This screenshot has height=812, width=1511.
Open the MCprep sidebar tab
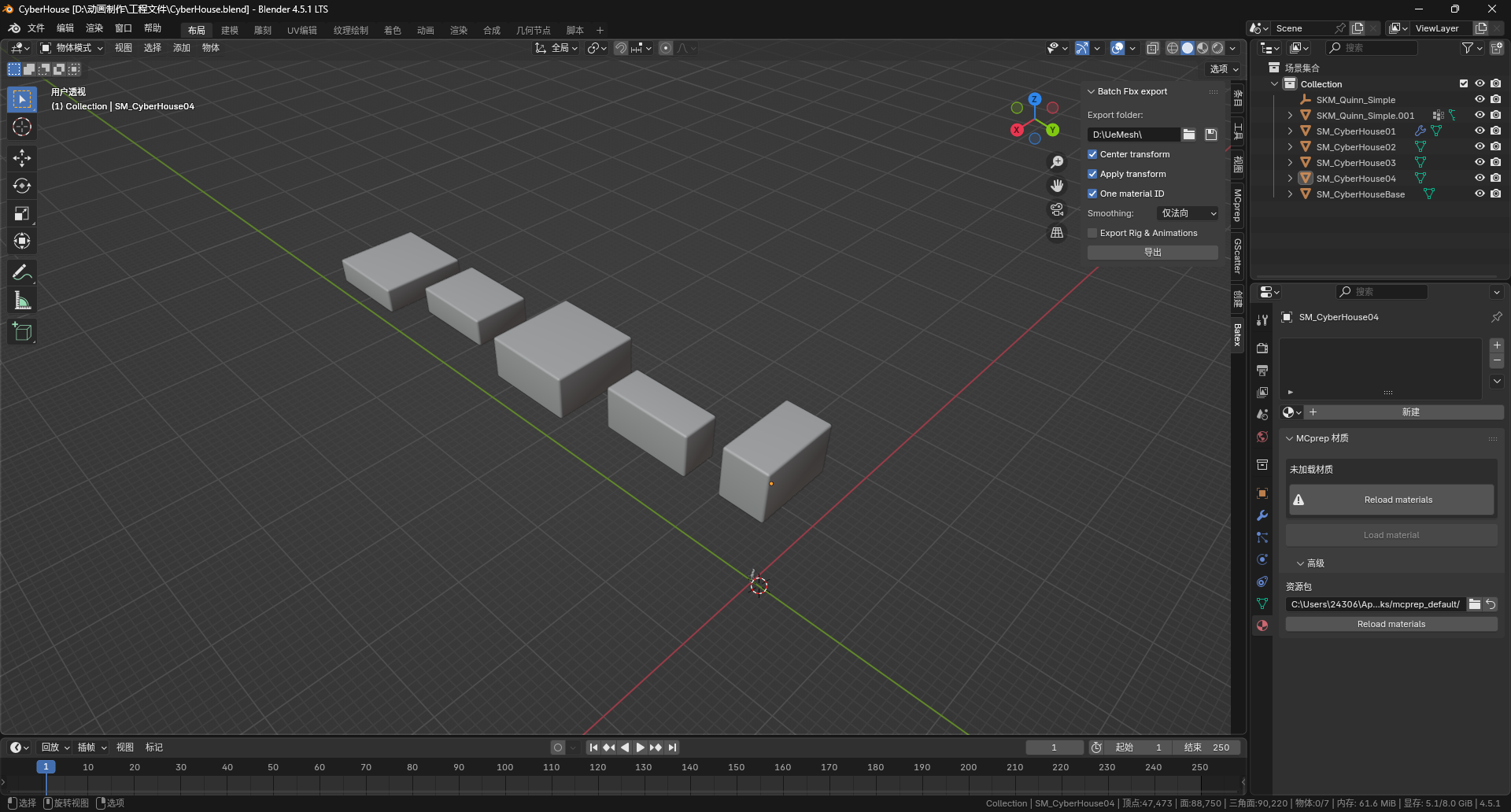[x=1238, y=206]
